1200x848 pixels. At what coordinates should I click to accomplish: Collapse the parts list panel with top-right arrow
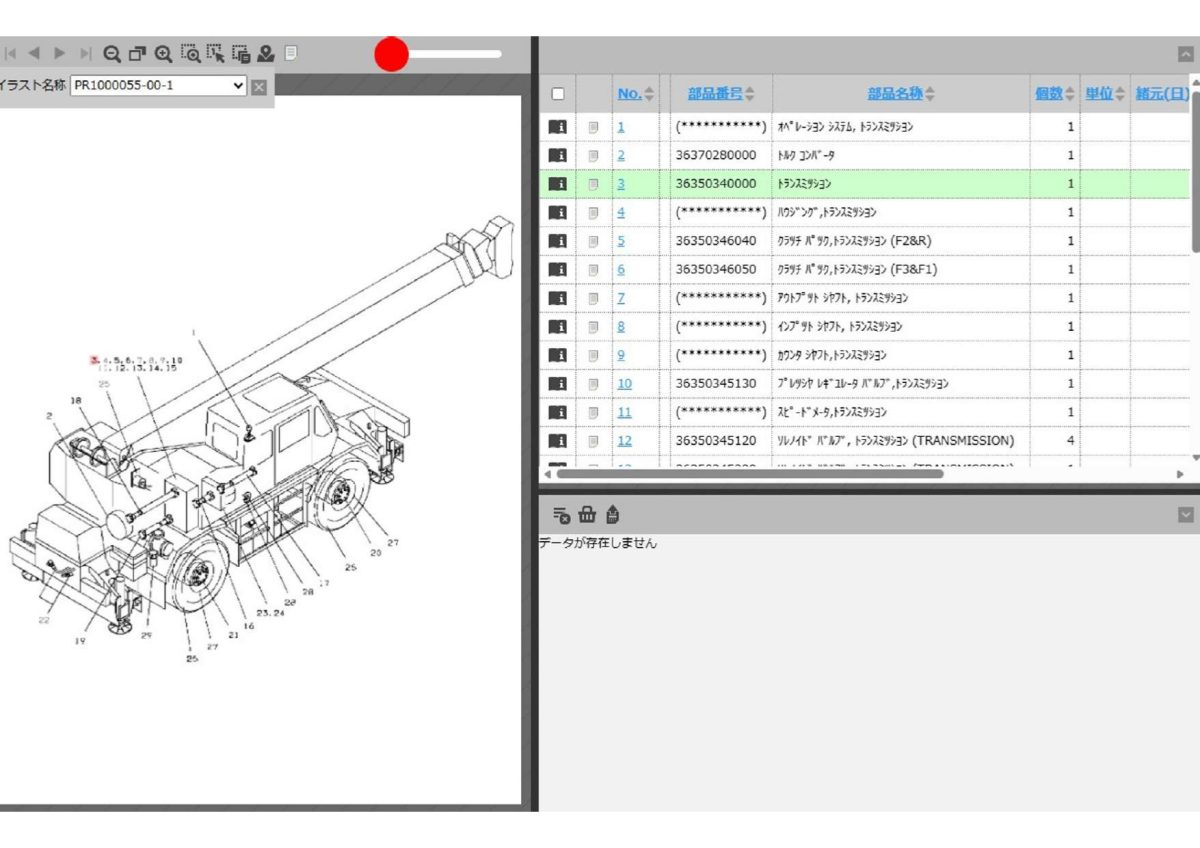[x=1185, y=56]
